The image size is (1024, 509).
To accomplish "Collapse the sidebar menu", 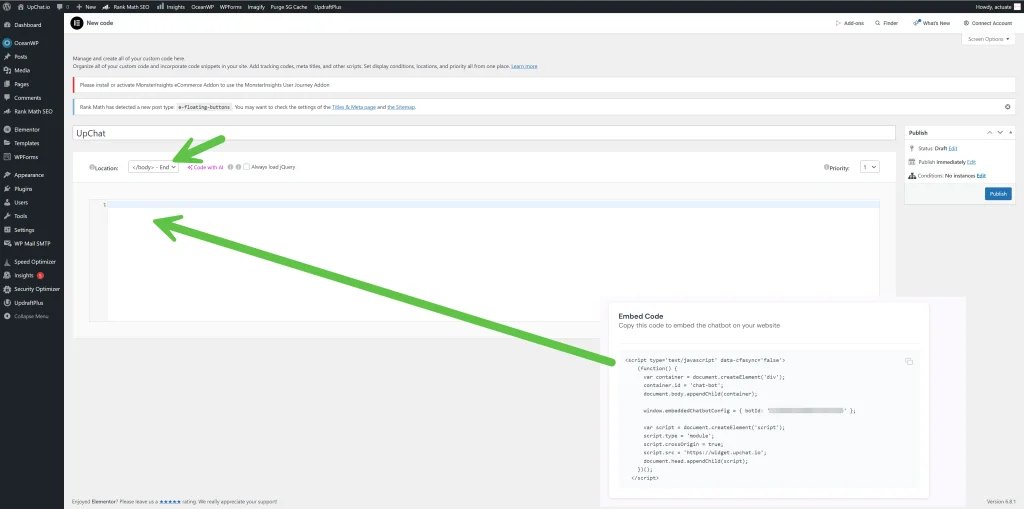I will pyautogui.click(x=32, y=317).
